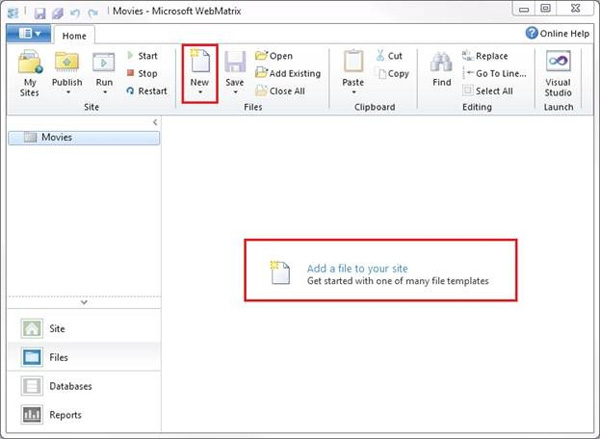Viewport: 600px width, 439px height.
Task: Click the Save floppy disk icon
Action: [x=235, y=62]
